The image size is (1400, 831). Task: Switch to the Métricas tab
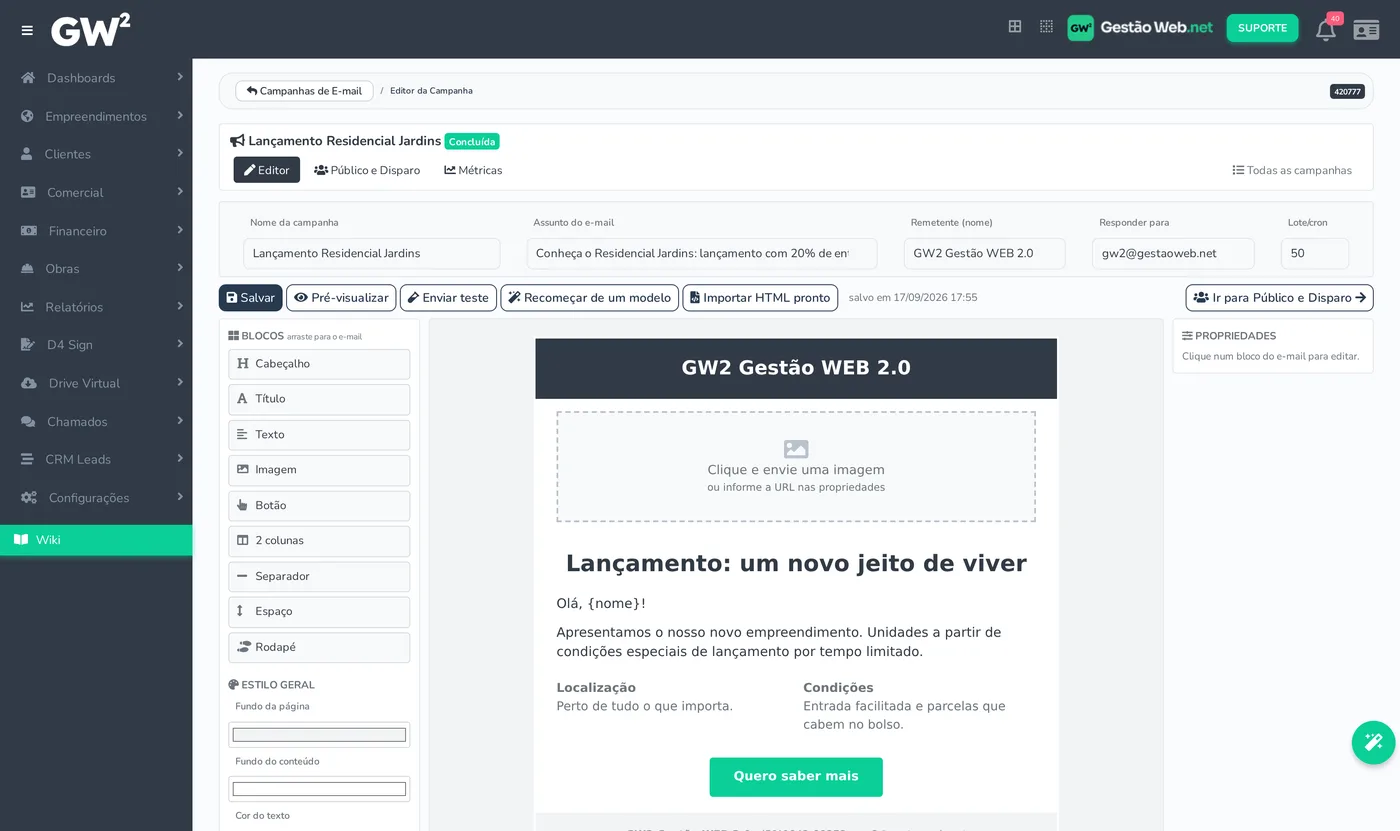coord(473,170)
